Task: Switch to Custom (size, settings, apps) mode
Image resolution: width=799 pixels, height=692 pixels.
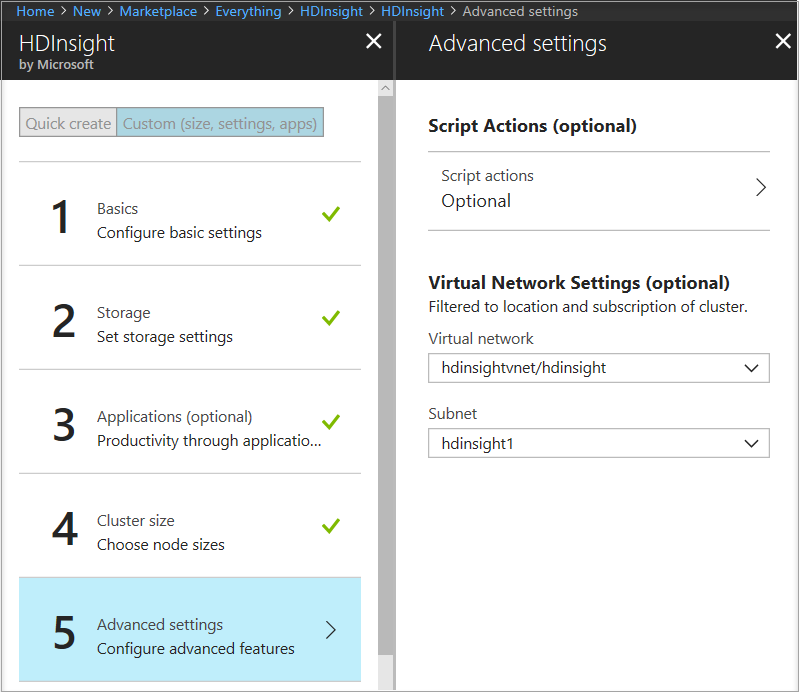Action: coord(220,123)
